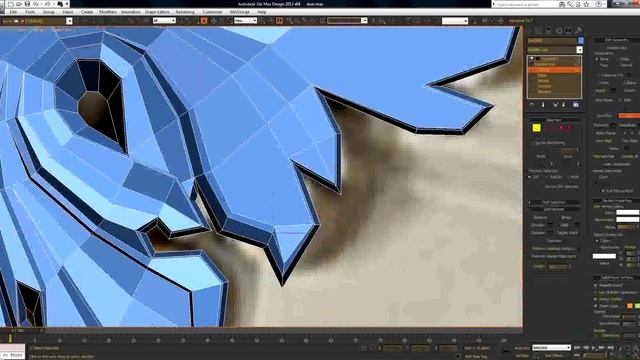Screen dimensions: 640x360
Task: Select Polygon level in modifier stack
Action: (x=544, y=86)
